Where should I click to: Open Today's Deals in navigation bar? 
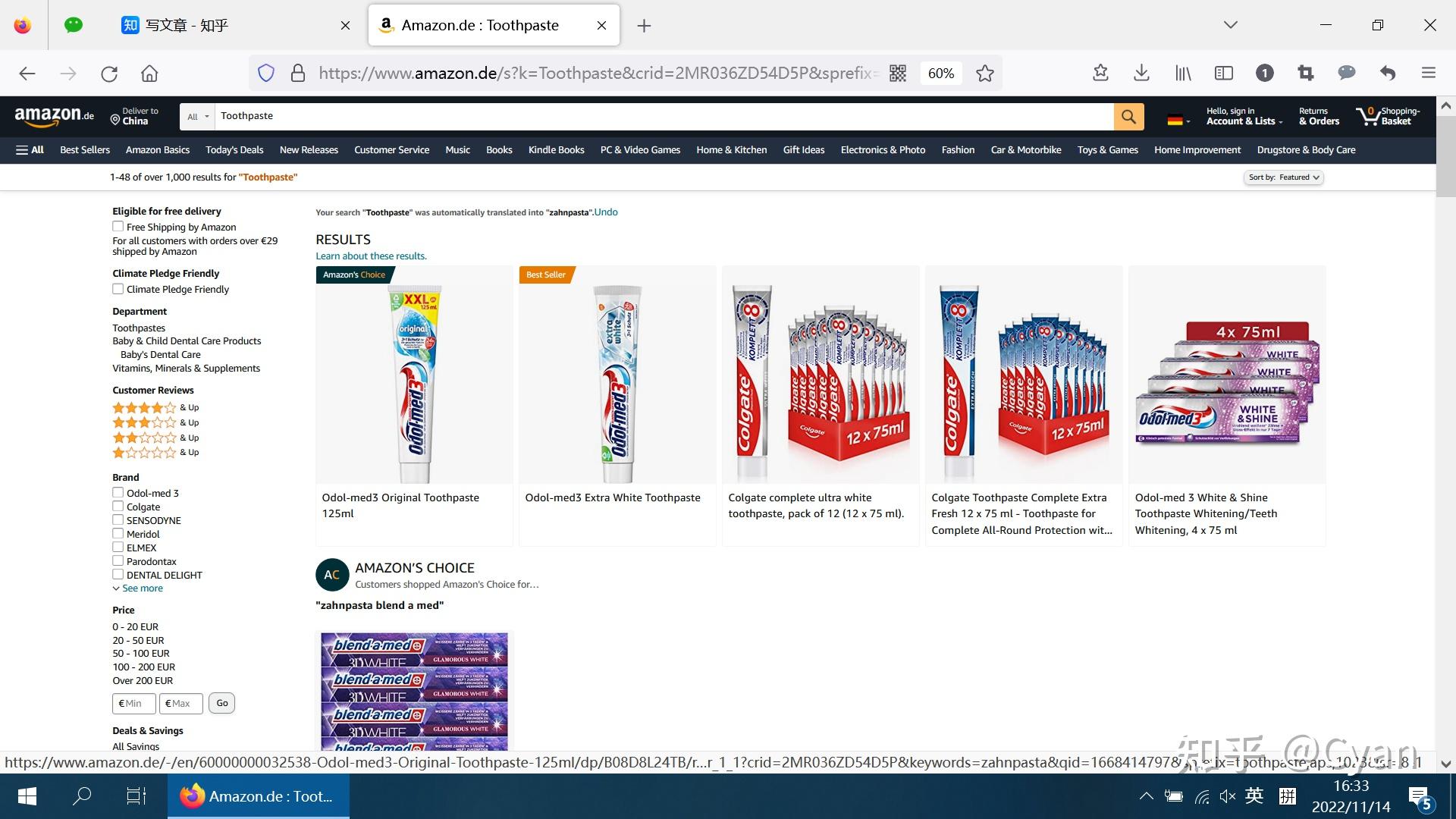click(234, 150)
